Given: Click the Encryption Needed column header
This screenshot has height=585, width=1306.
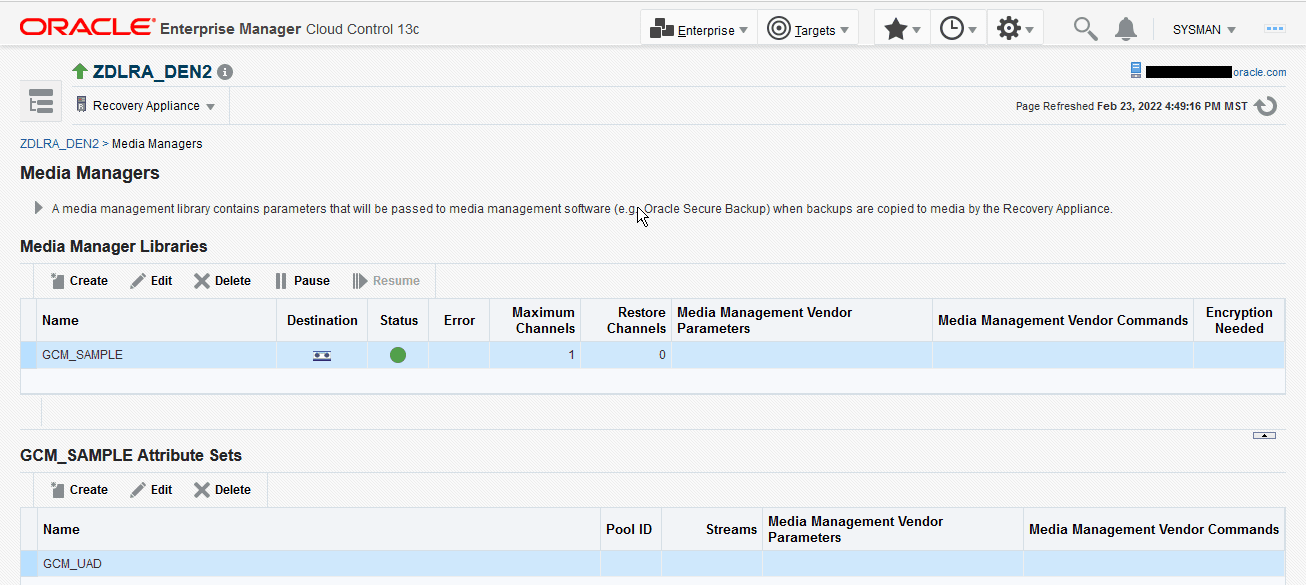Looking at the screenshot, I should (x=1239, y=320).
